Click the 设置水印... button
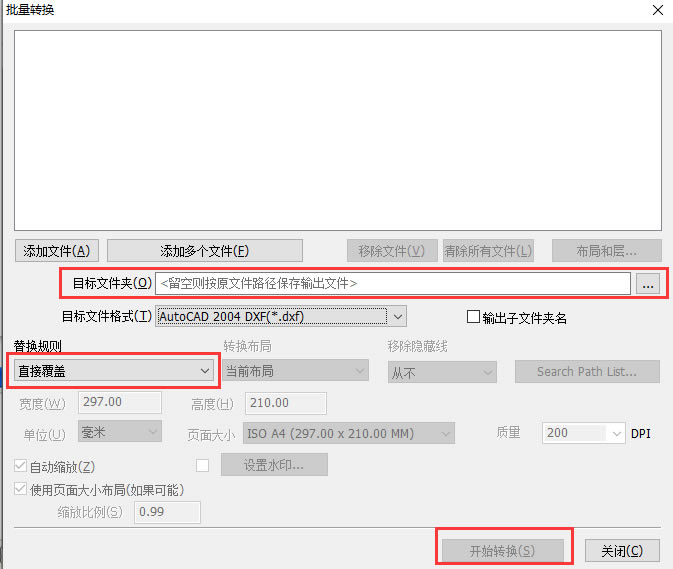The width and height of the screenshot is (673, 569). coord(274,465)
